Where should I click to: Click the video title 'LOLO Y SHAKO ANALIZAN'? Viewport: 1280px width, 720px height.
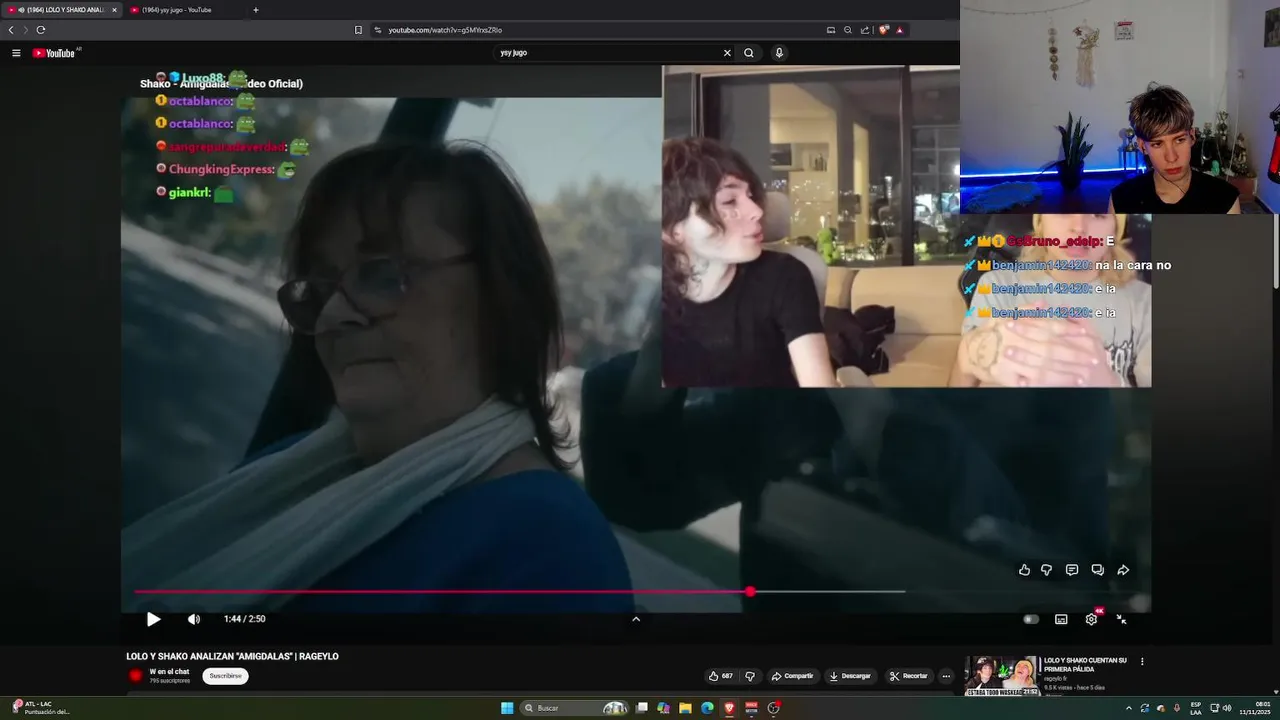pyautogui.click(x=232, y=656)
